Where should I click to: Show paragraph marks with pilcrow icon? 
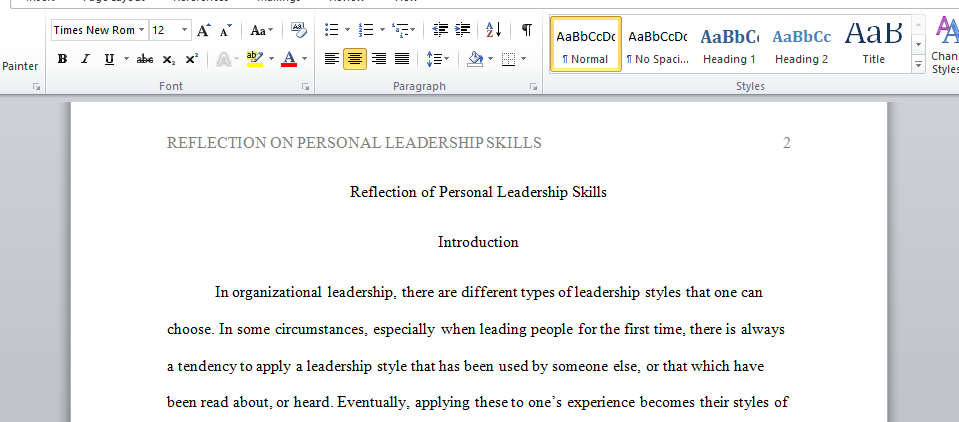(x=527, y=29)
